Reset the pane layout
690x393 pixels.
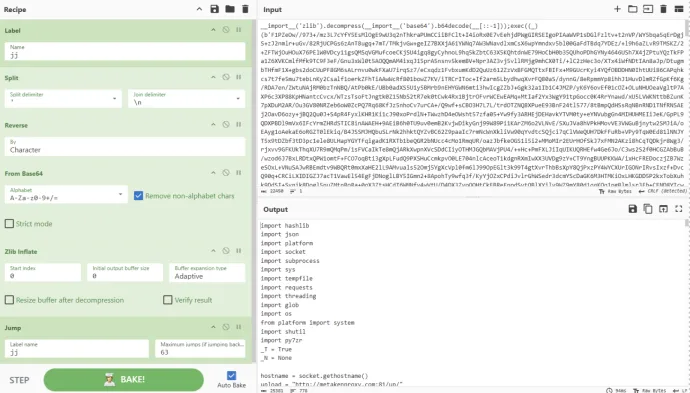(x=679, y=9)
